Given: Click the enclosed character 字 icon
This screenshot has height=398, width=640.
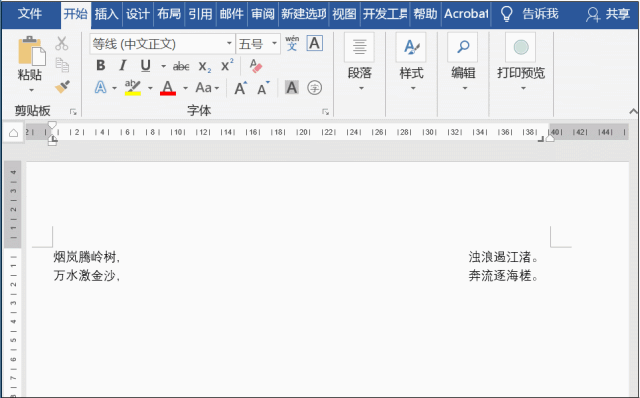Looking at the screenshot, I should [314, 87].
